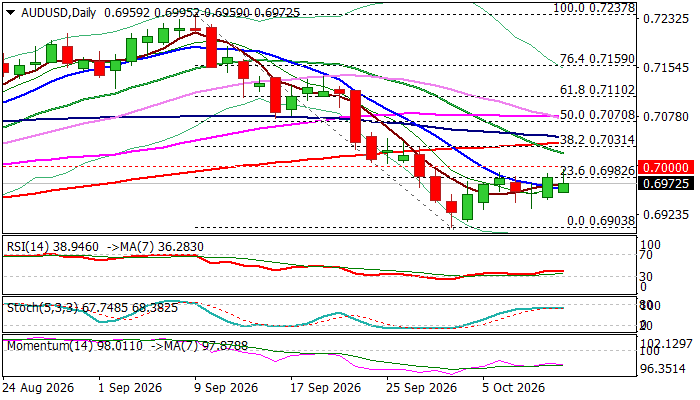Screen dimensions: 700x400
Task: Click the 102.1297 momentum scale value
Action: pyautogui.click(x=666, y=344)
